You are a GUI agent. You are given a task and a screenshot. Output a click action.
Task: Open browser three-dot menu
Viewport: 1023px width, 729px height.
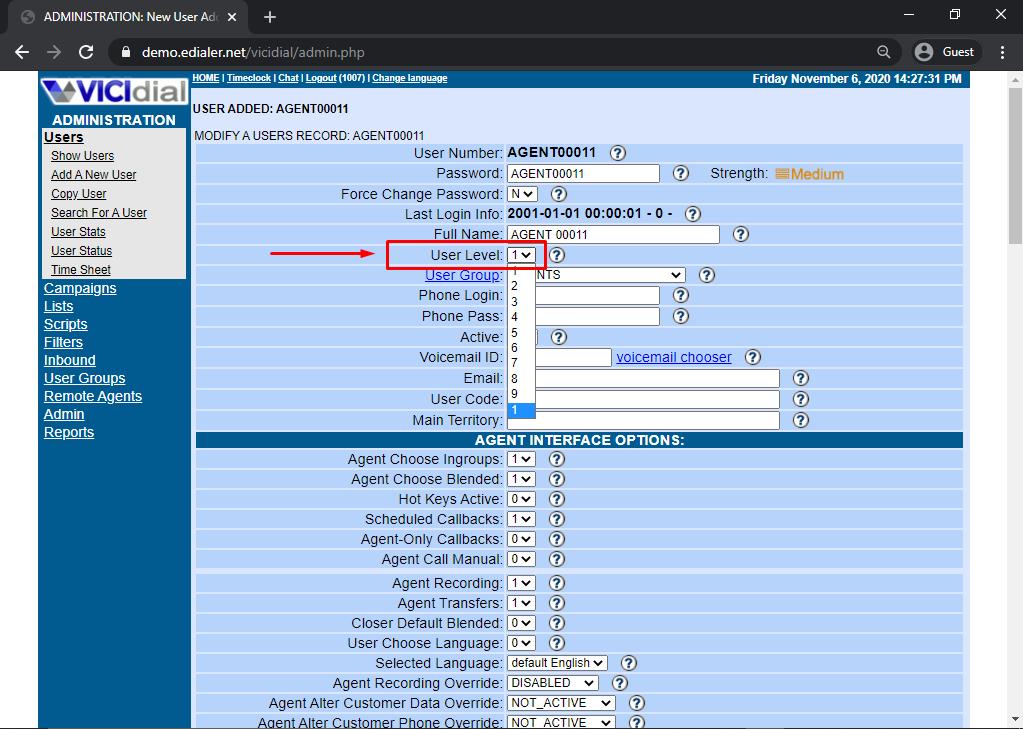tap(1003, 52)
